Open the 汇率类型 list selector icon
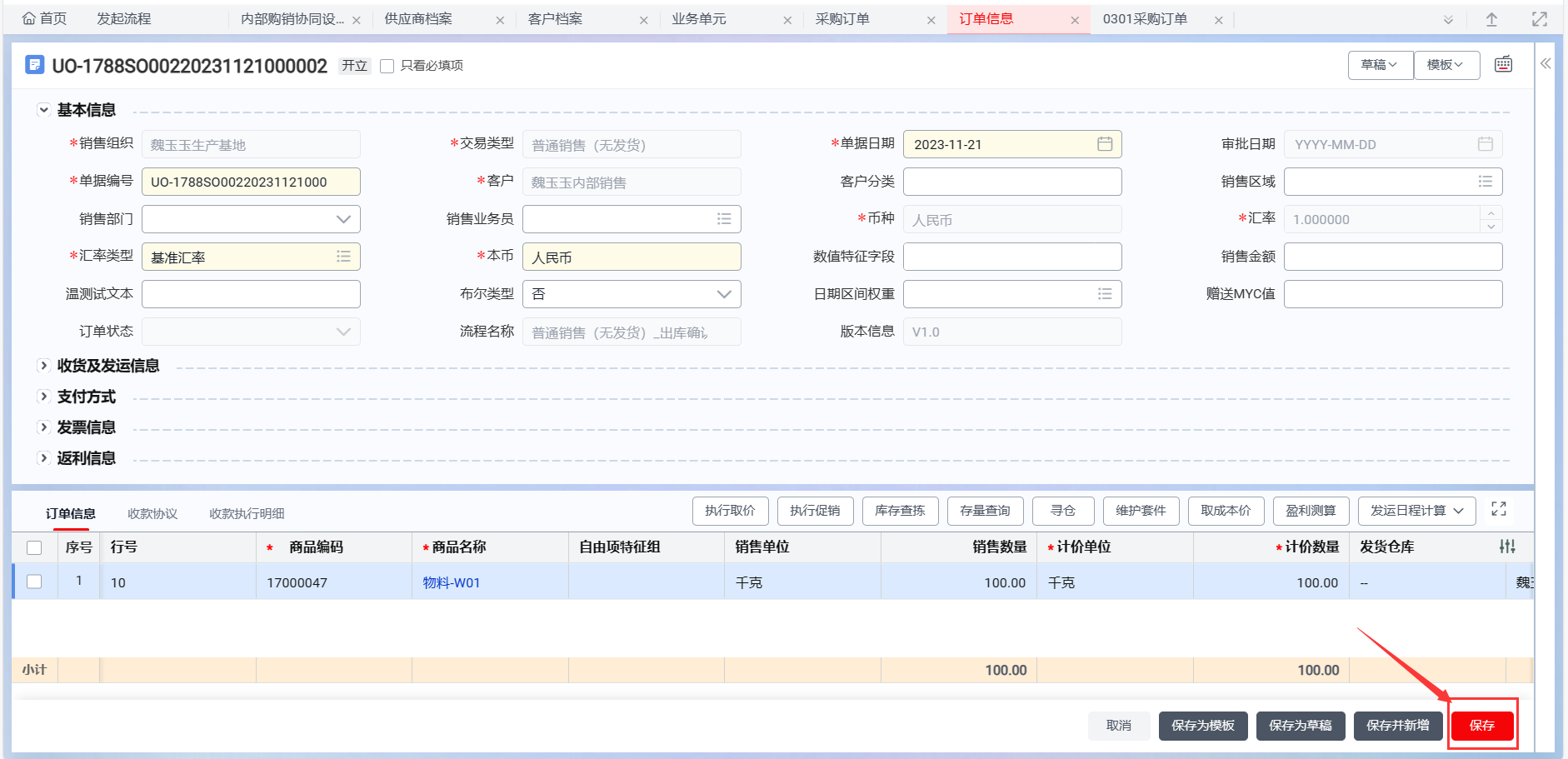The width and height of the screenshot is (1568, 759). pos(343,256)
